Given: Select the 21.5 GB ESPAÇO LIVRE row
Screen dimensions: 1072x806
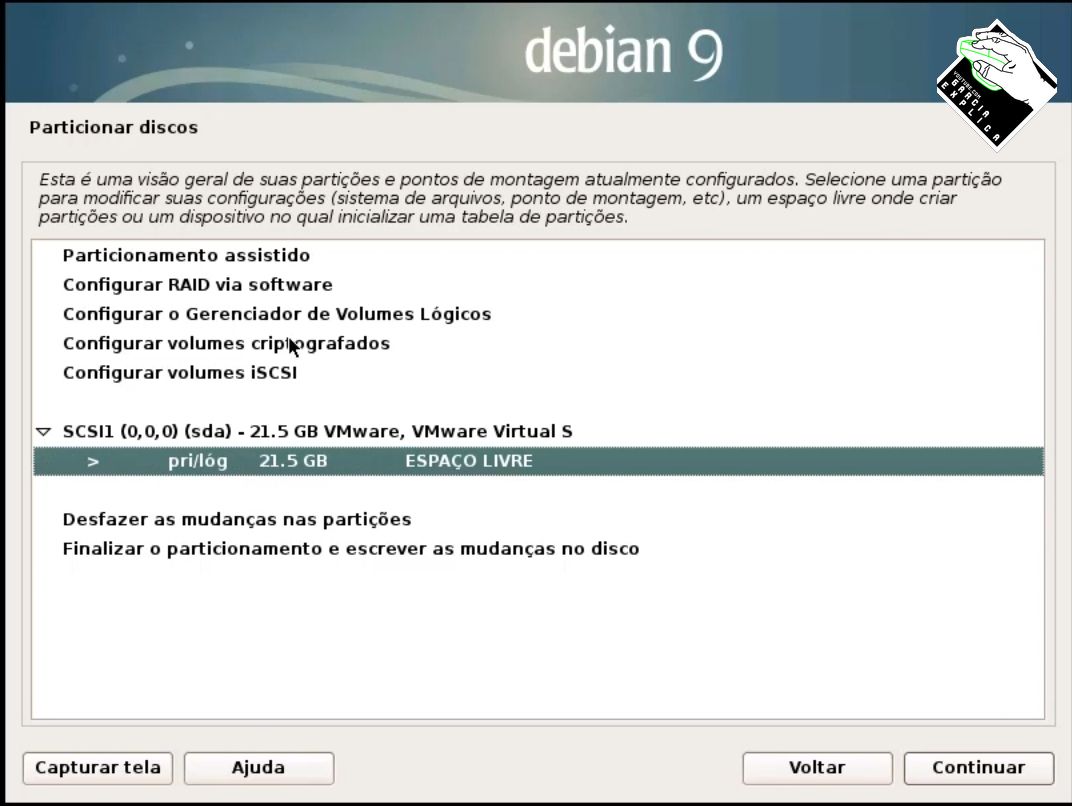Looking at the screenshot, I should (x=538, y=461).
